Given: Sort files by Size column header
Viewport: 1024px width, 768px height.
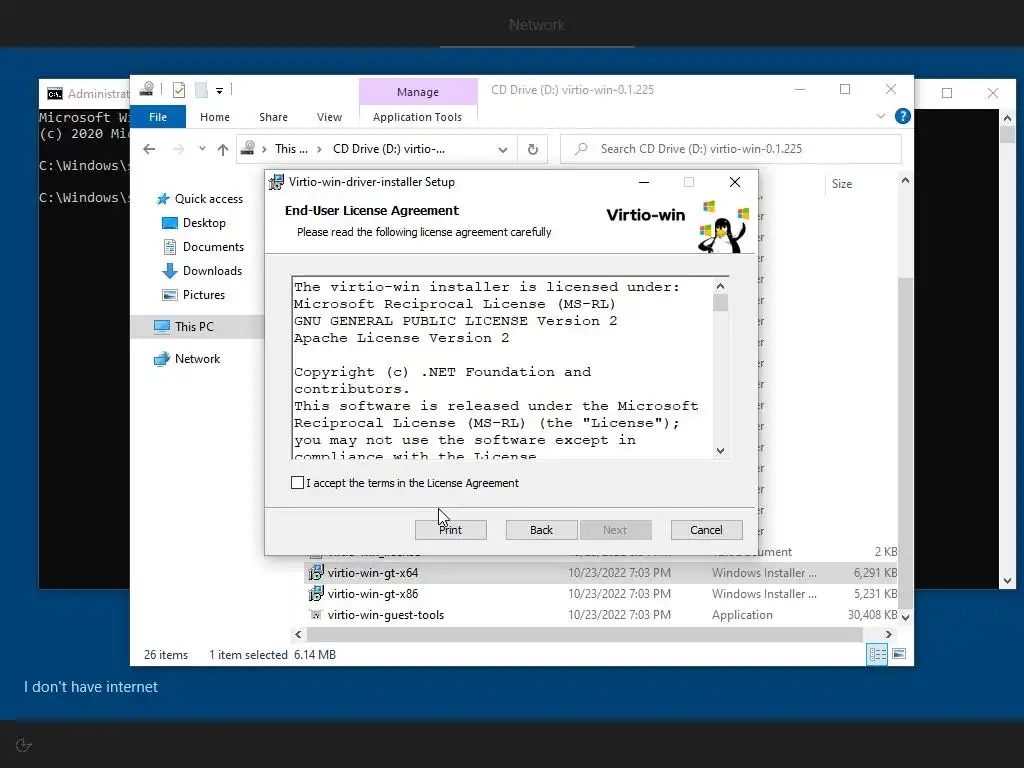Looking at the screenshot, I should 842,184.
